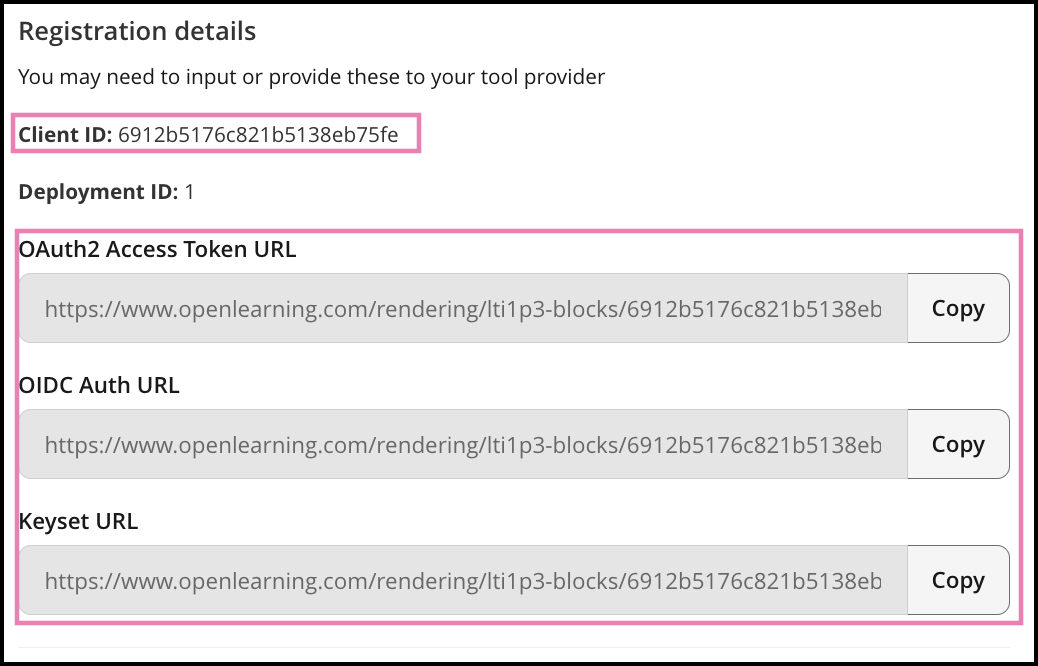Click the word 'Registration' in the heading
The image size is (1038, 666).
[x=80, y=32]
